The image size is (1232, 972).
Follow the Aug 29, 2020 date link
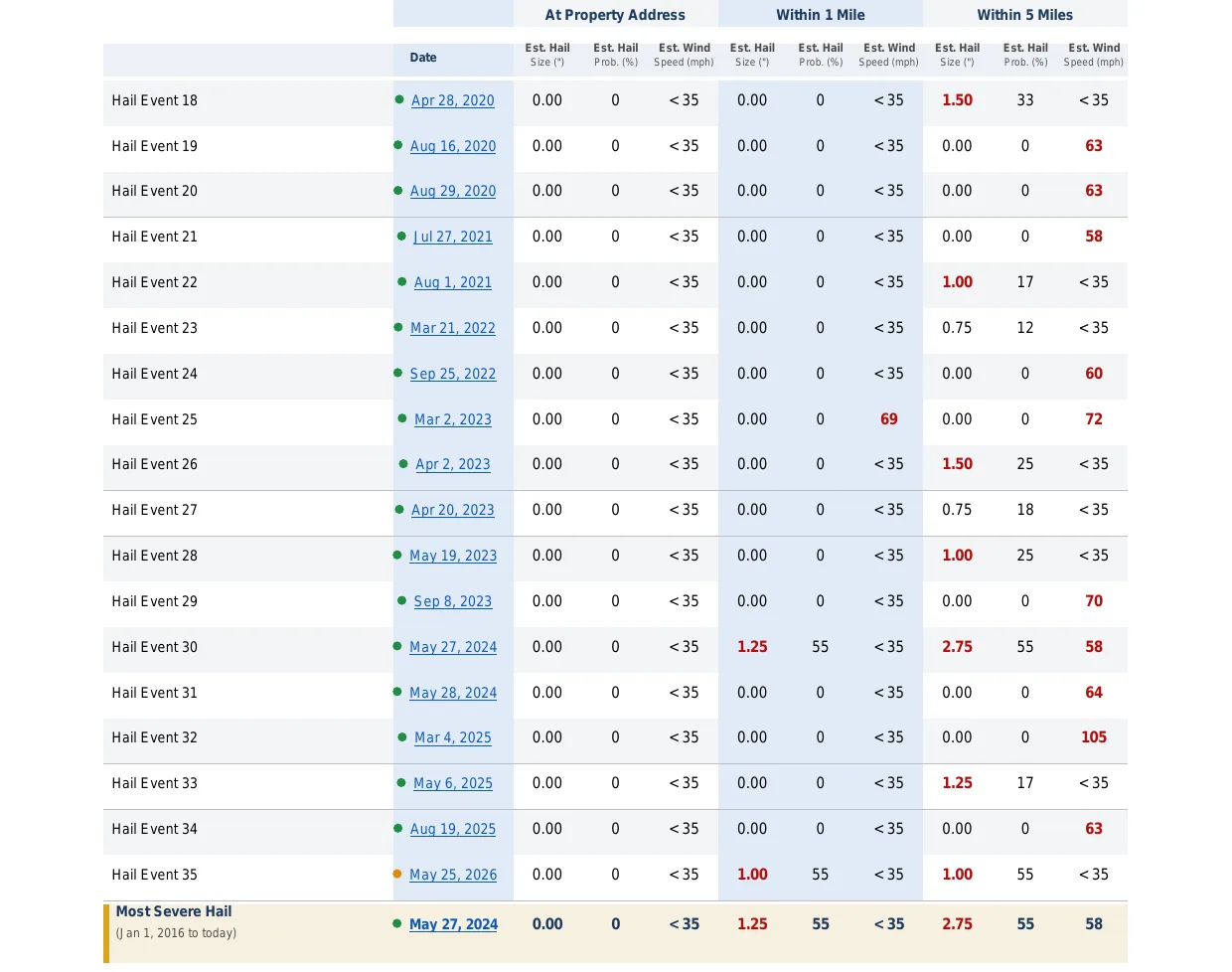[453, 191]
